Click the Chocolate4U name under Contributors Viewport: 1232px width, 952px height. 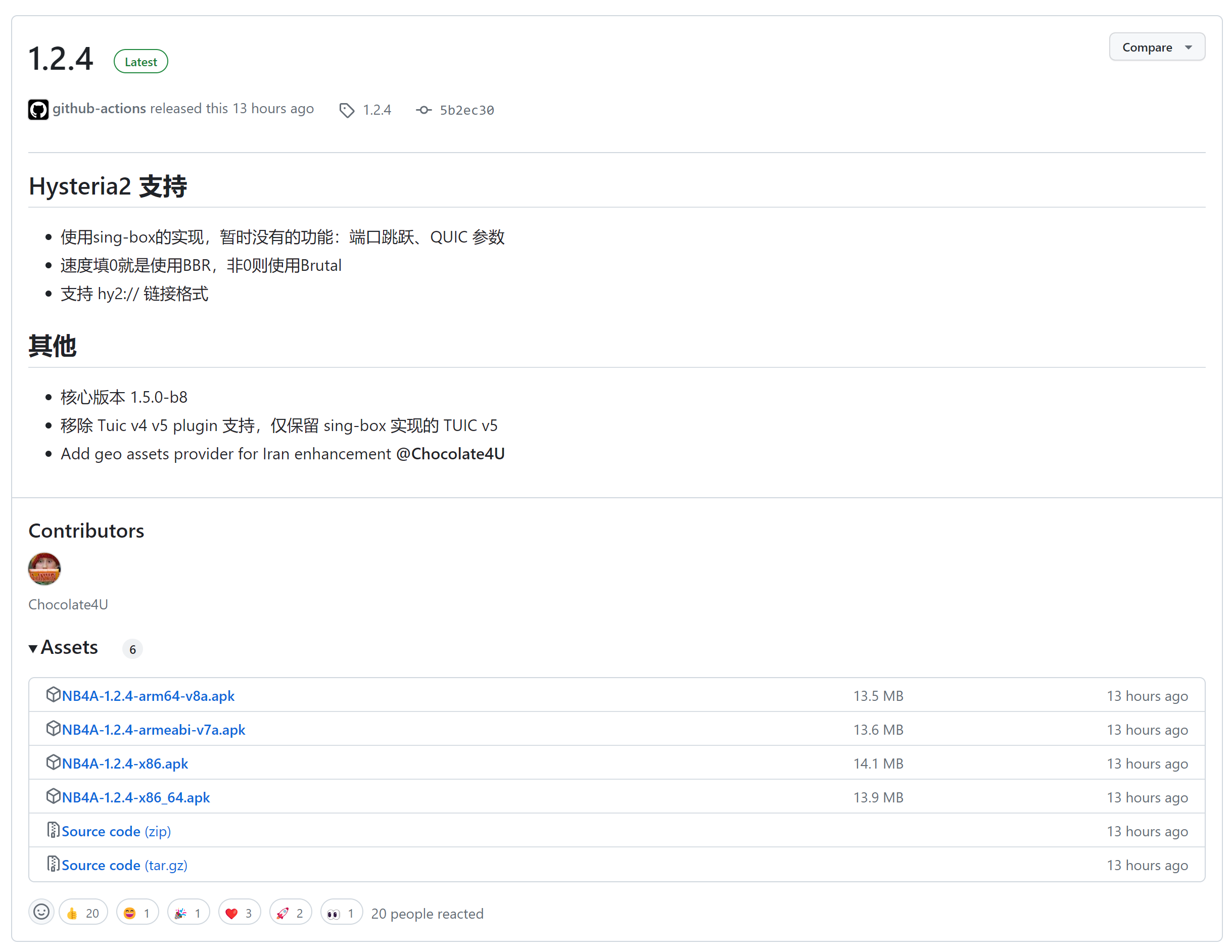68,604
